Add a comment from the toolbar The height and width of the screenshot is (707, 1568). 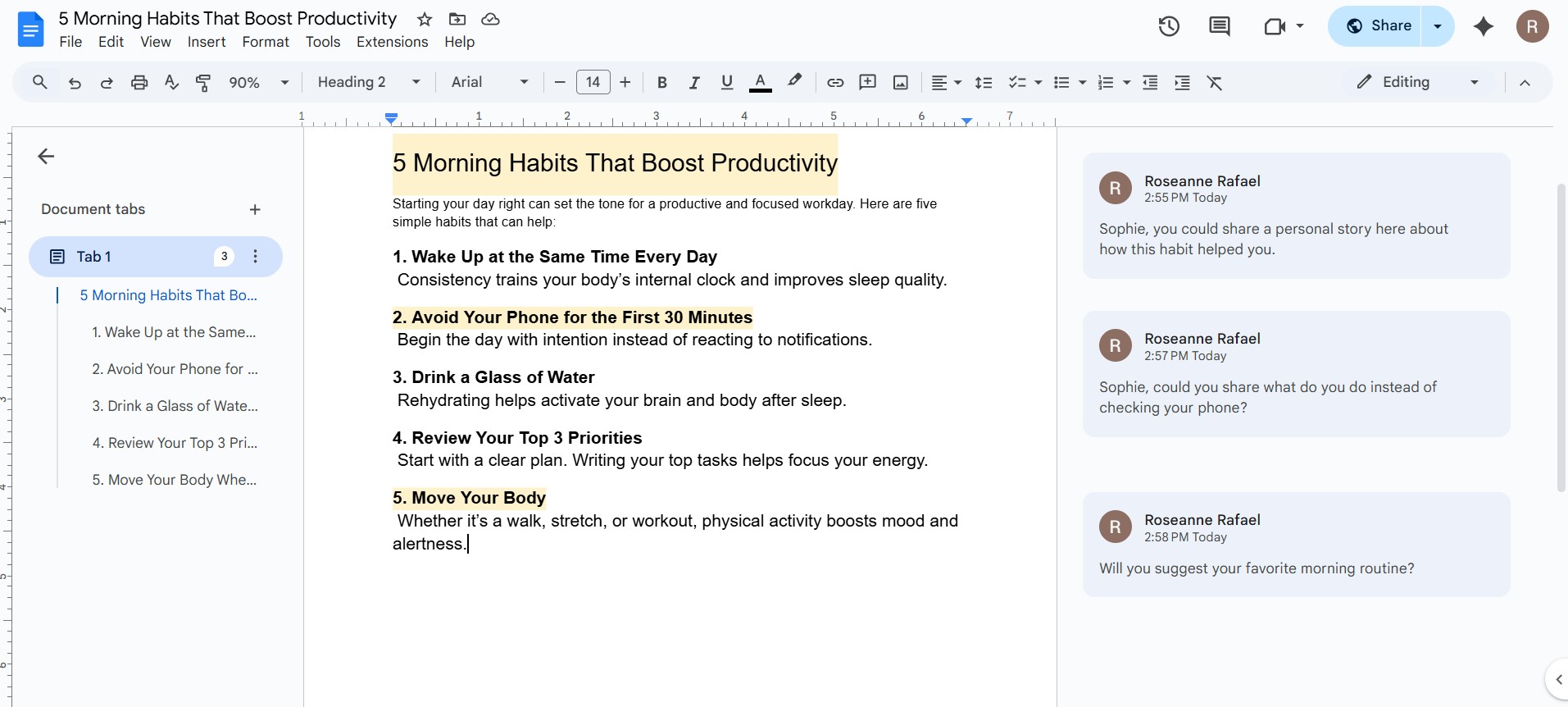tap(867, 82)
